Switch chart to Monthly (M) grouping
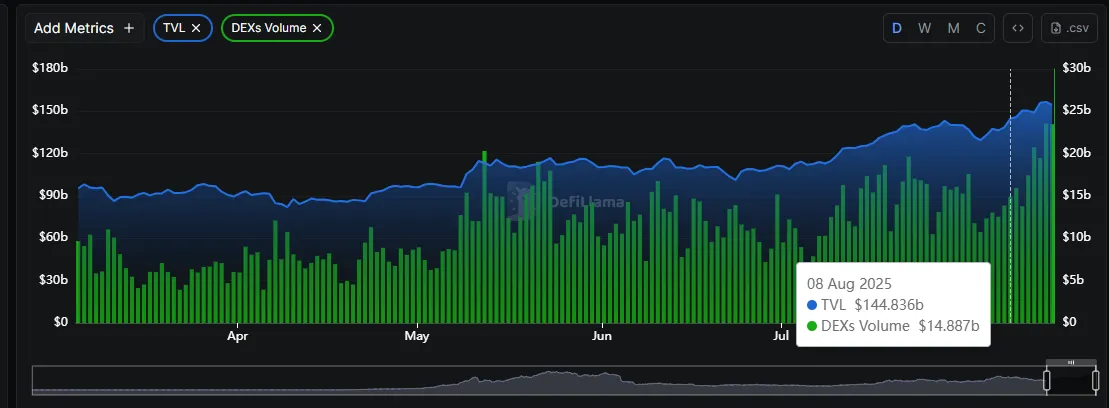The image size is (1109, 408). point(953,28)
